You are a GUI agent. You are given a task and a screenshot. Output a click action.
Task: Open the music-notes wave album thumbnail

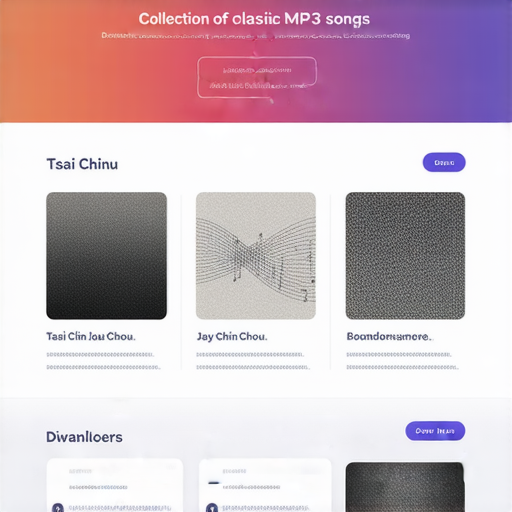[256, 256]
